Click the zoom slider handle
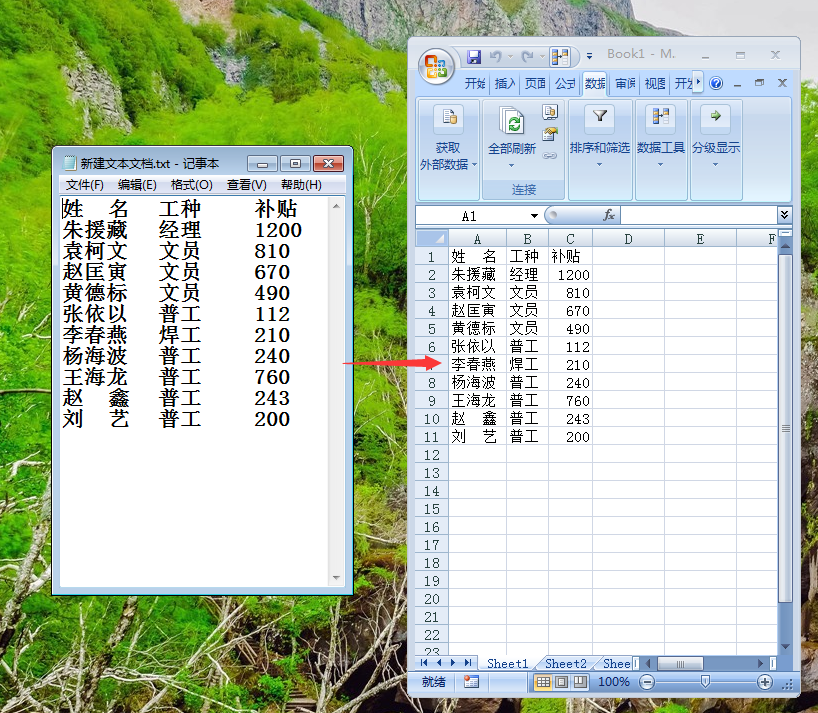Screen dimensions: 818x713 pos(705,682)
